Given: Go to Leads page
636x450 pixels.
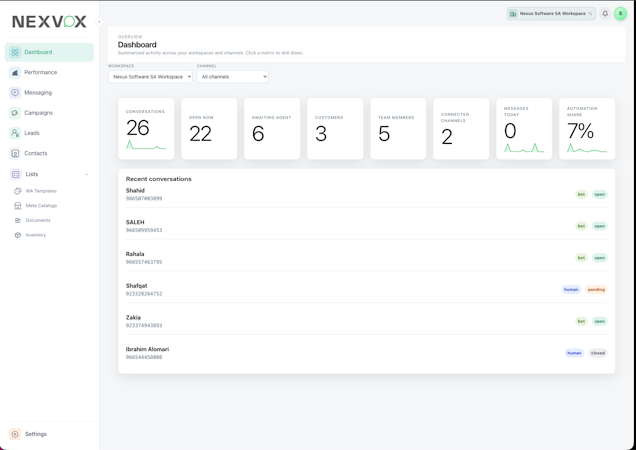Looking at the screenshot, I should (49, 133).
